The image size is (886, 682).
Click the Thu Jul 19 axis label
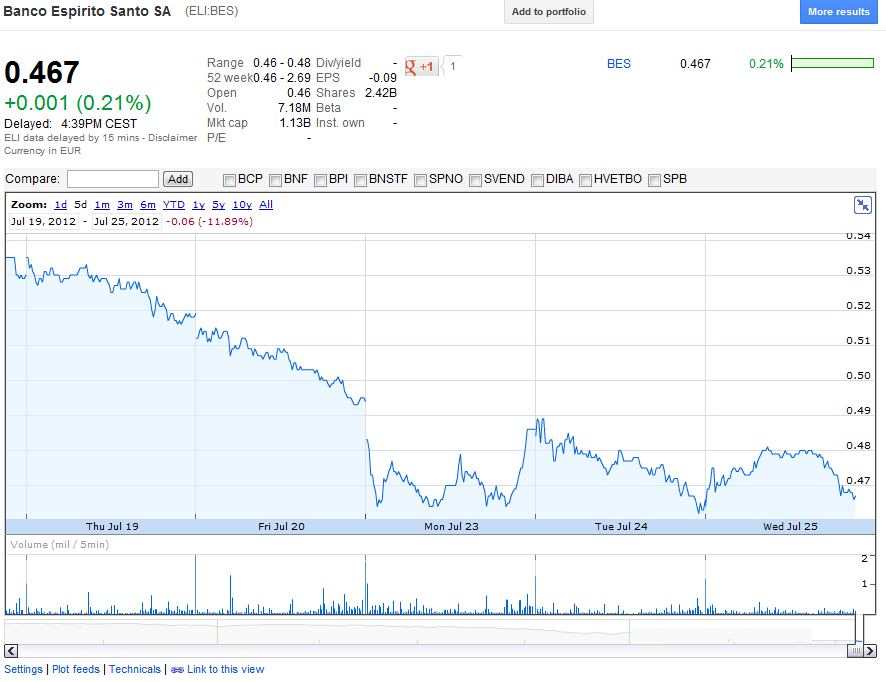click(x=112, y=527)
